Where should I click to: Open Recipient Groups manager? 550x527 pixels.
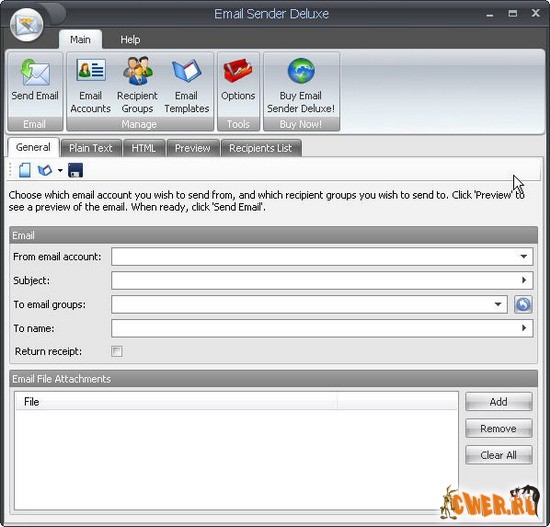tap(138, 71)
